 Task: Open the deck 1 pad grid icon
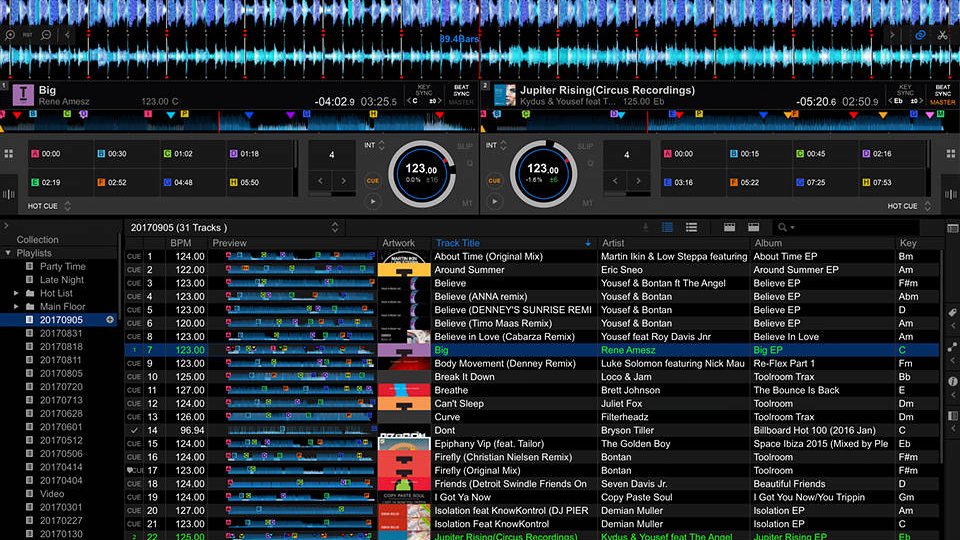tap(9, 154)
